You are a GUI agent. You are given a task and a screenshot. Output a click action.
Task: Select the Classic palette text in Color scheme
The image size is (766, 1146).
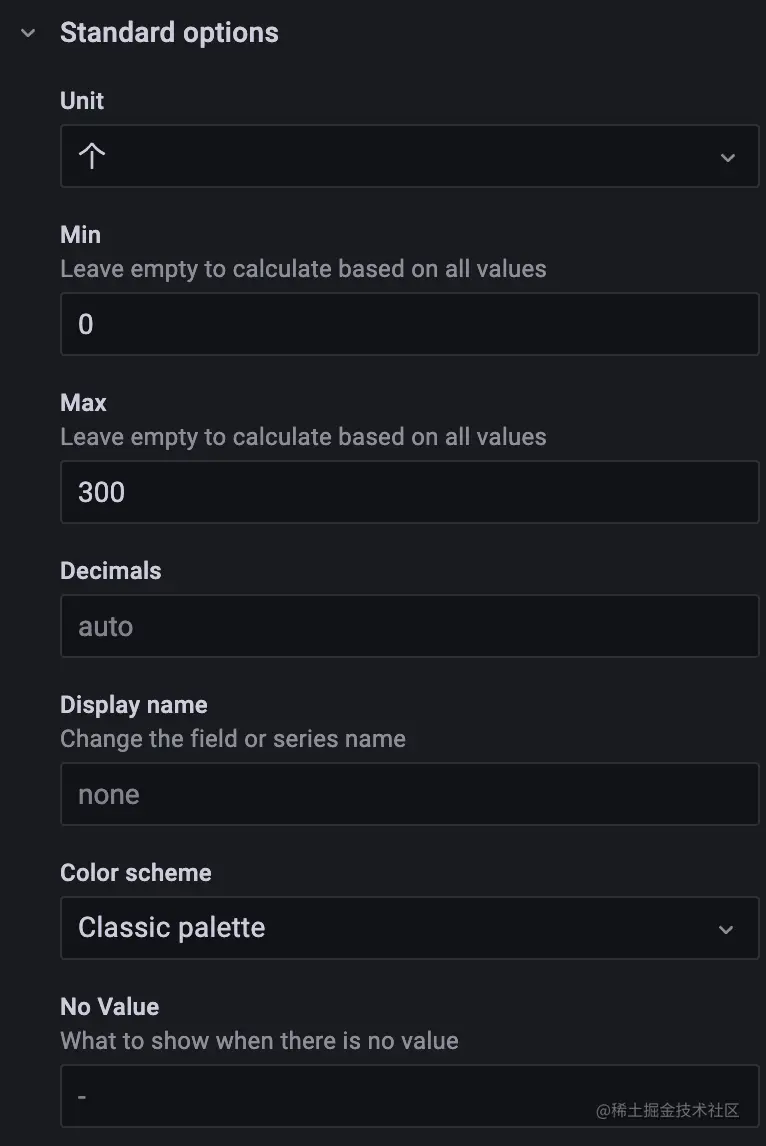point(172,928)
